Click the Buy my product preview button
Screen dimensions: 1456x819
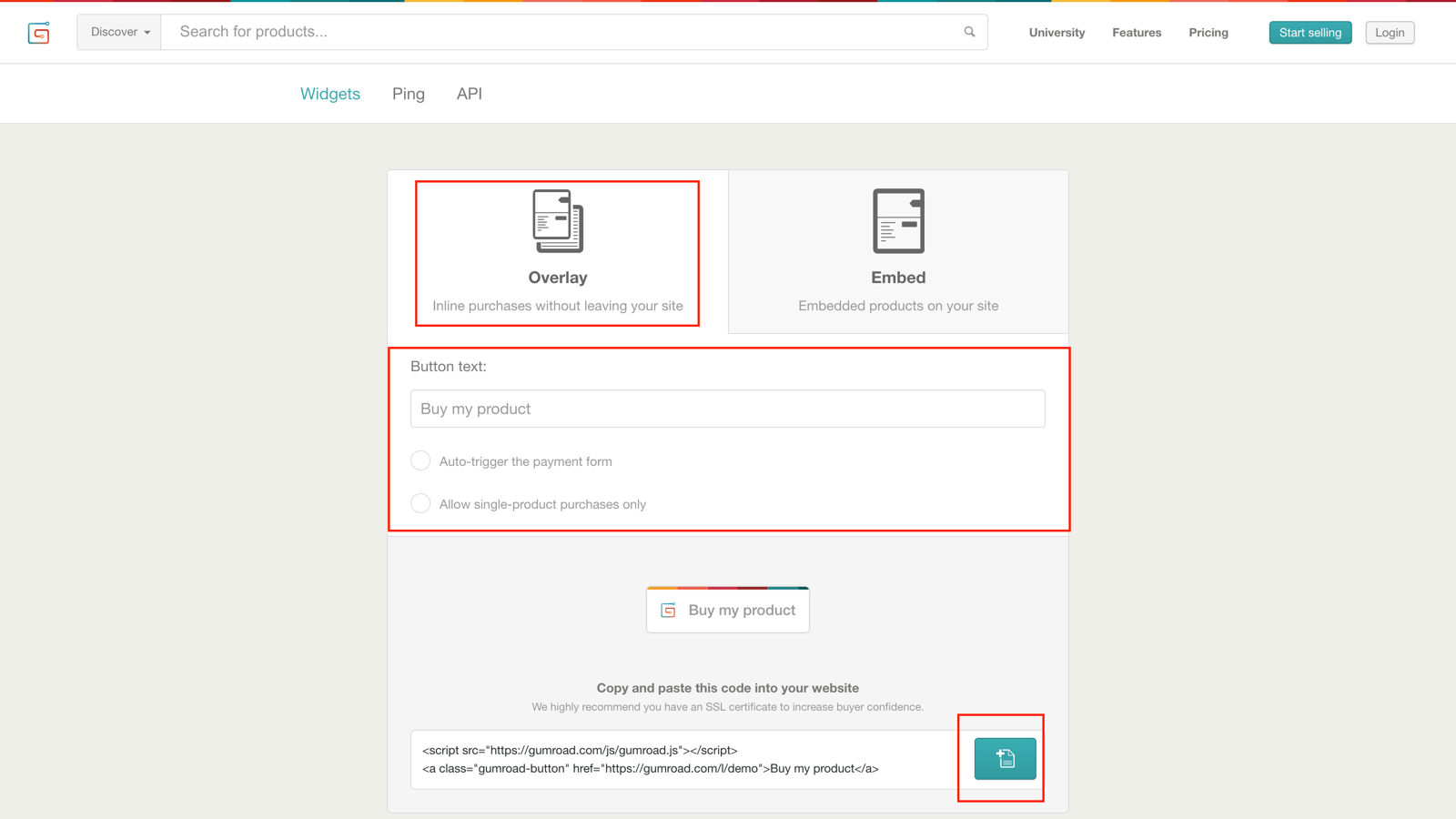(728, 610)
